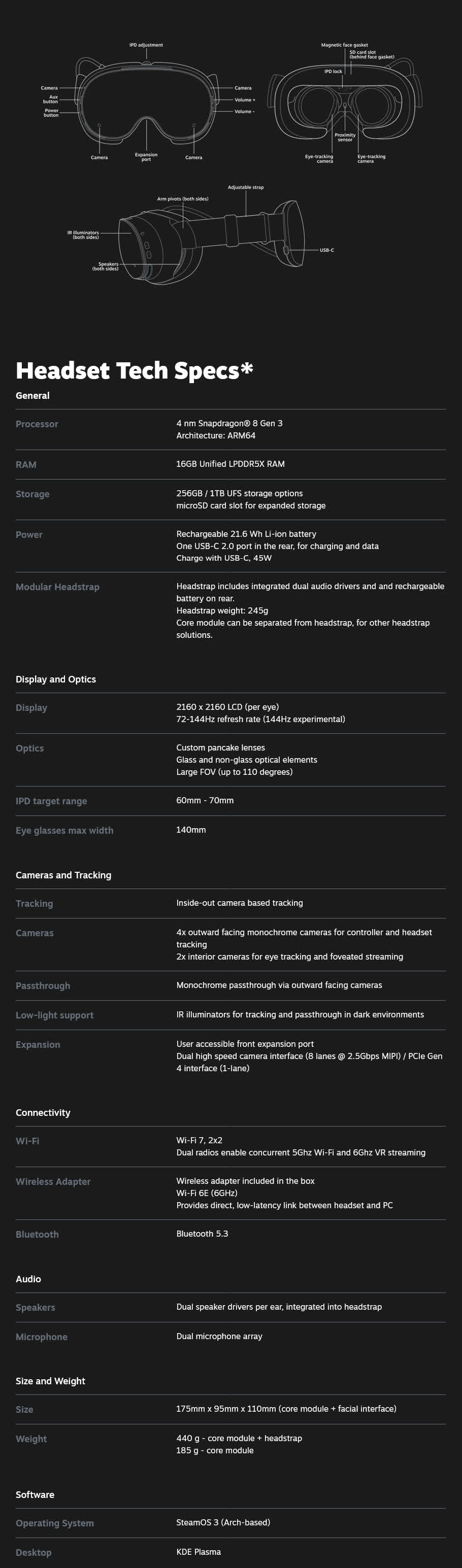Click the IR illuminators diagram label
The height and width of the screenshot is (1568, 462).
[83, 234]
